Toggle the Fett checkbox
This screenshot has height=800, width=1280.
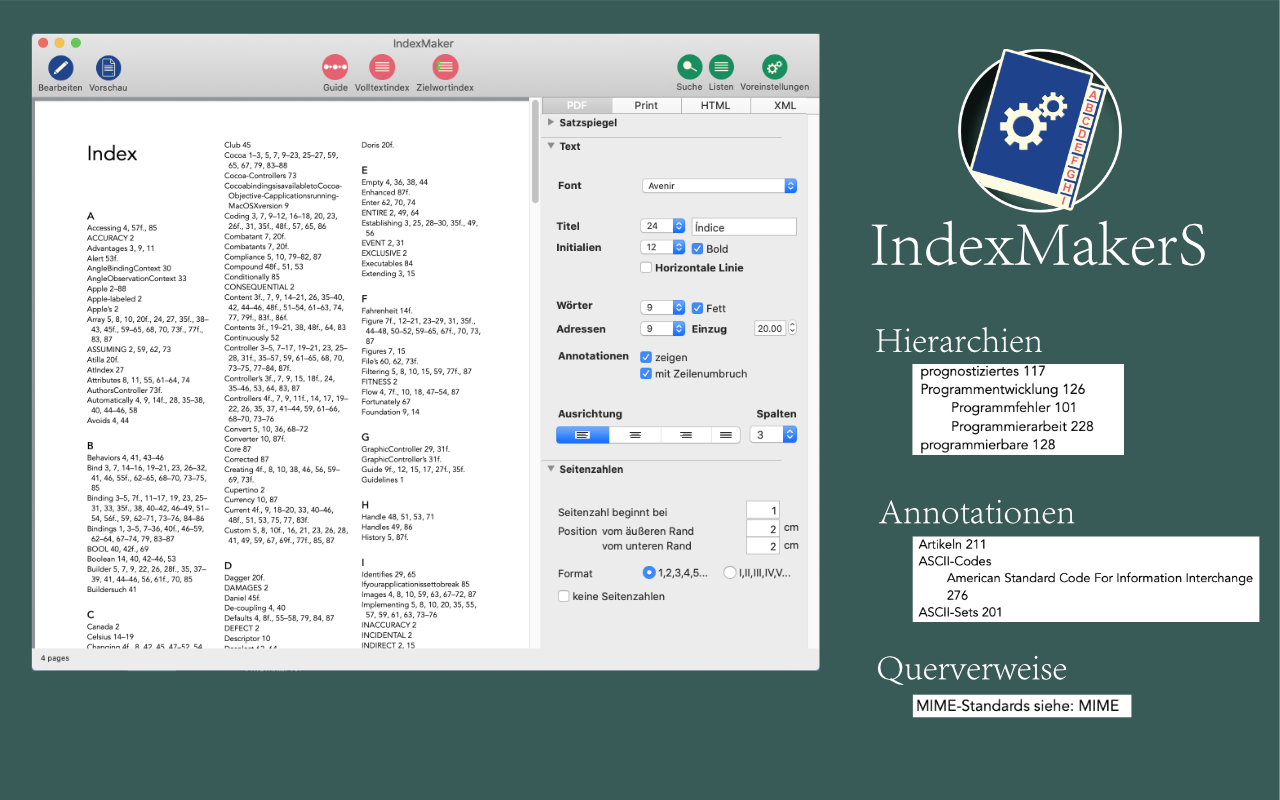(698, 308)
